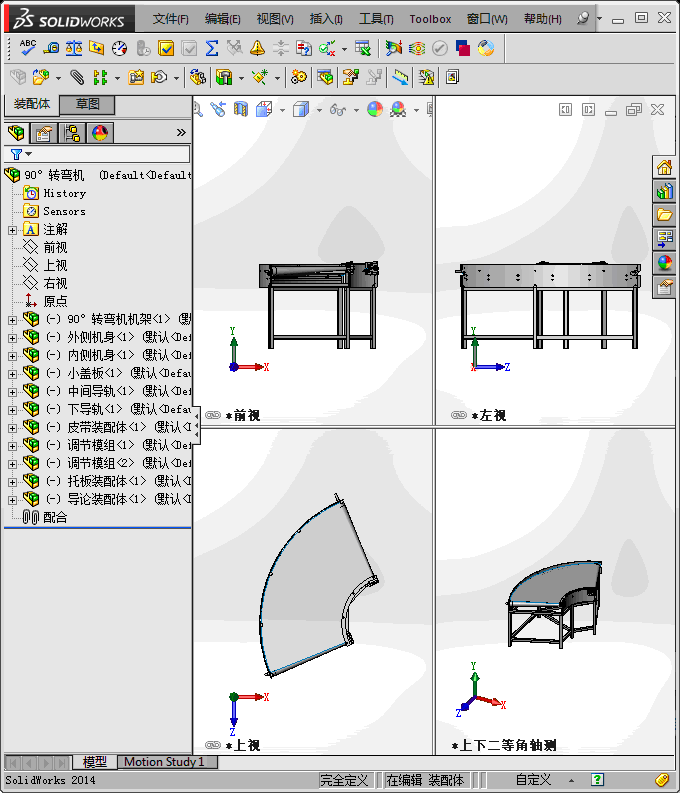The image size is (680, 793).
Task: Expand the manager tabs chevron
Action: tap(181, 133)
